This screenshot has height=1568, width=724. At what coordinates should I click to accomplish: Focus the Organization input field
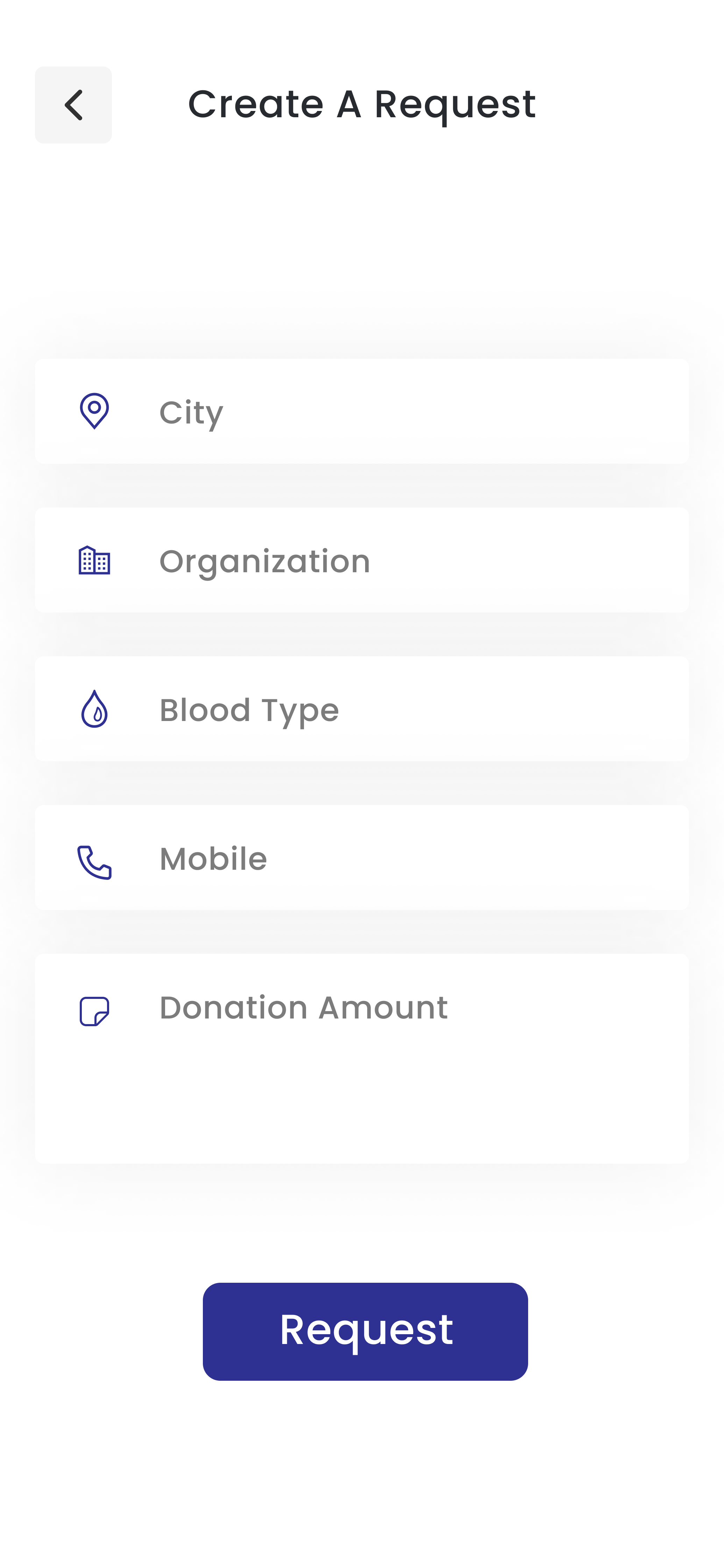tap(362, 560)
